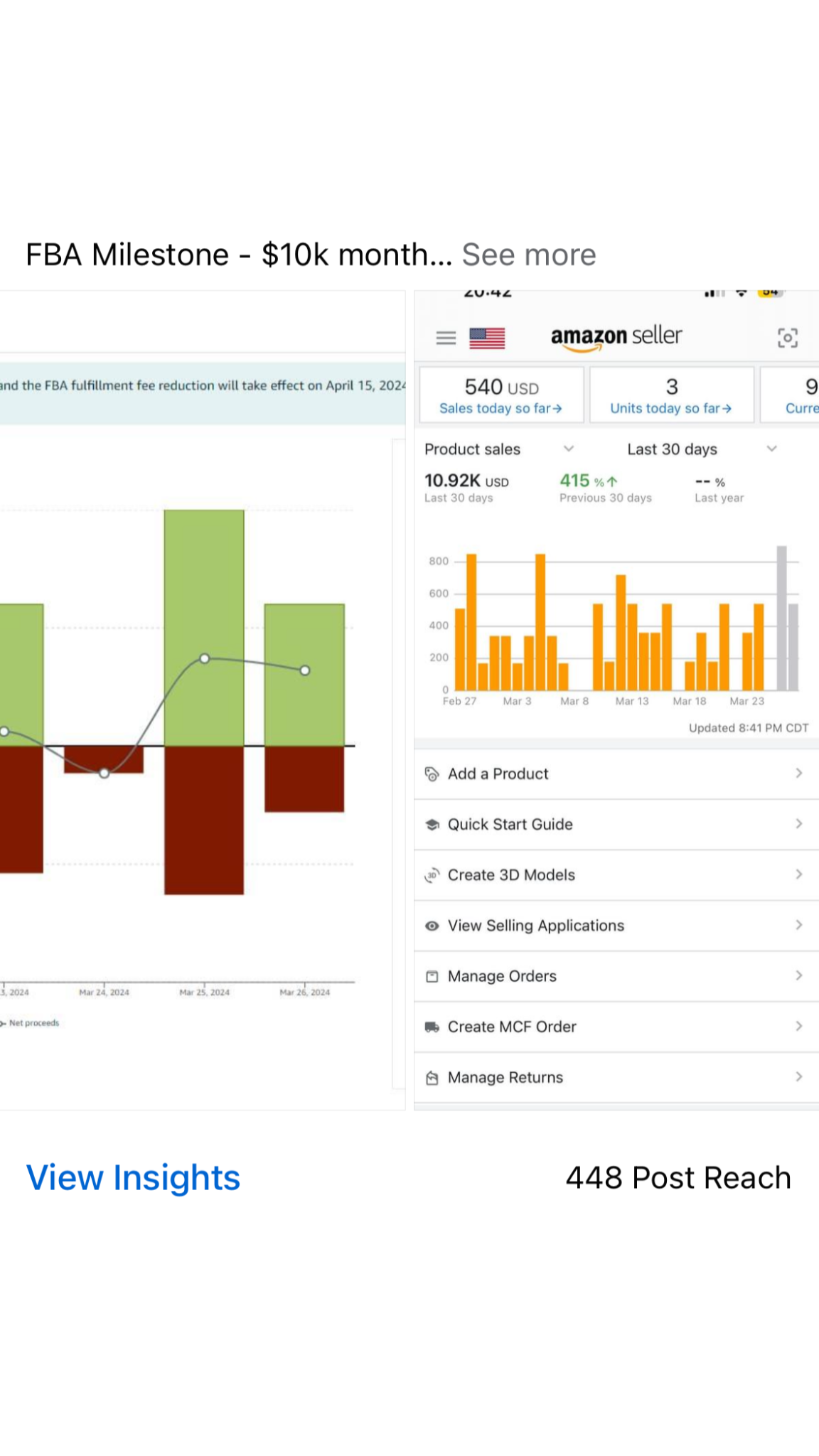Open Units today so far card
The height and width of the screenshot is (1456, 819).
click(671, 395)
